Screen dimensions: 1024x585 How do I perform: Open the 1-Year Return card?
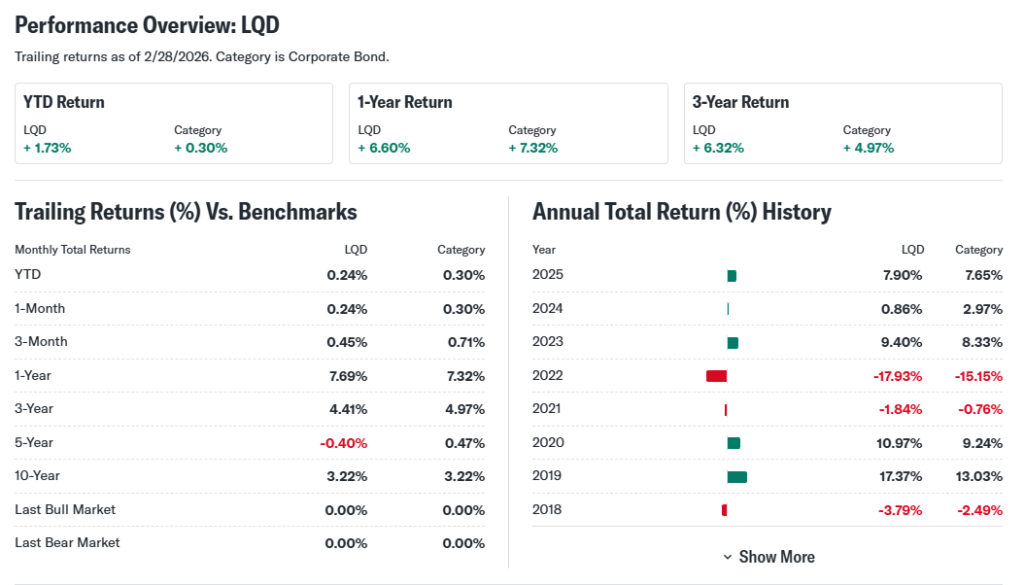(x=508, y=123)
